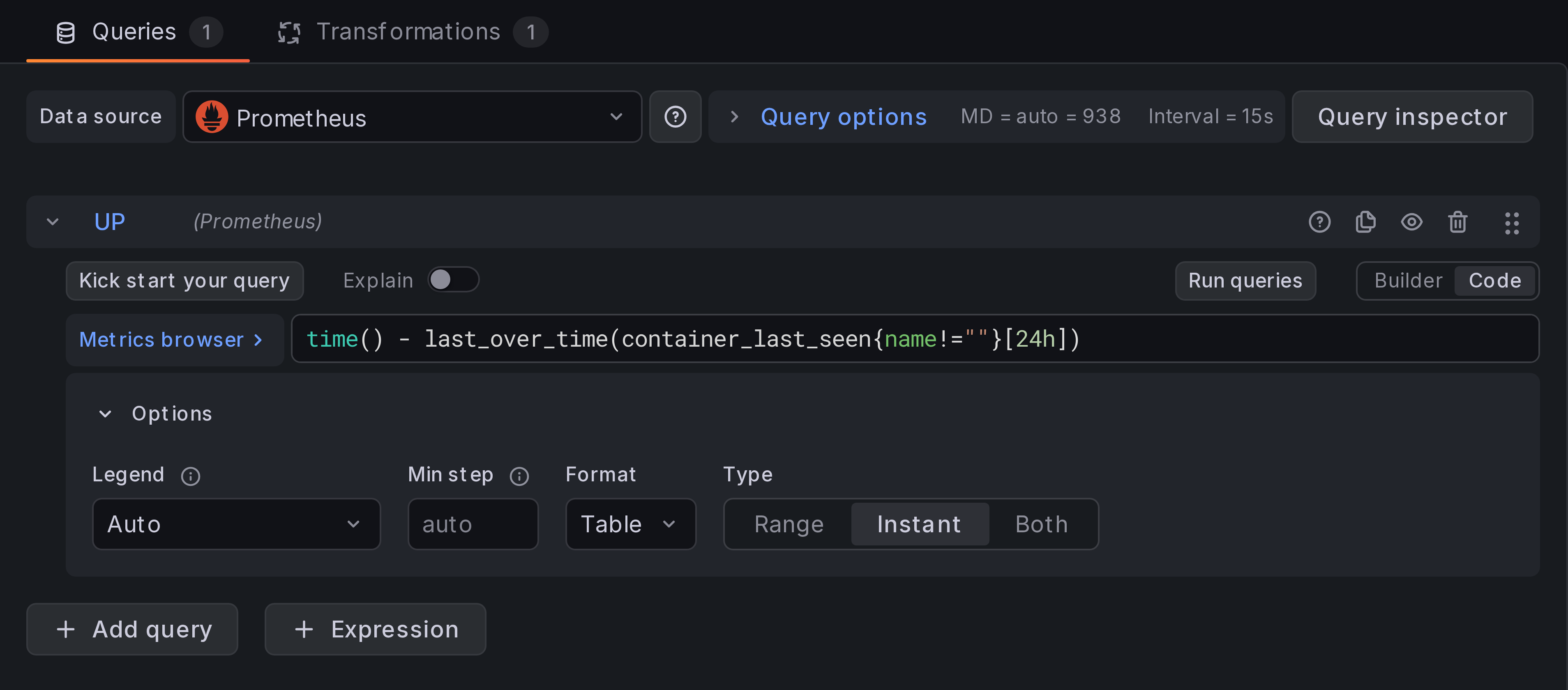This screenshot has width=1568, height=690.
Task: Click the (Prometheus) label in query row
Action: [x=258, y=221]
